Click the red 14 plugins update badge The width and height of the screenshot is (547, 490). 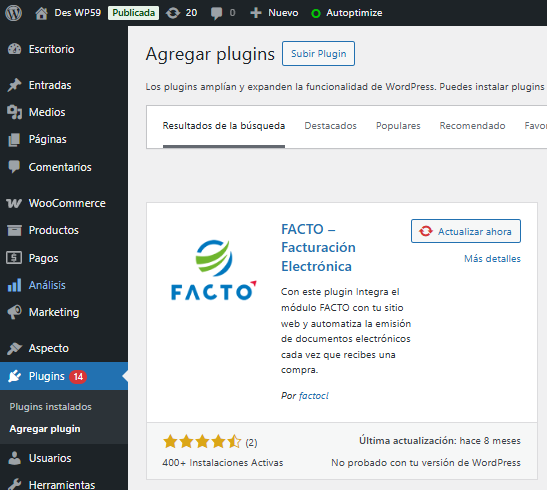78,377
